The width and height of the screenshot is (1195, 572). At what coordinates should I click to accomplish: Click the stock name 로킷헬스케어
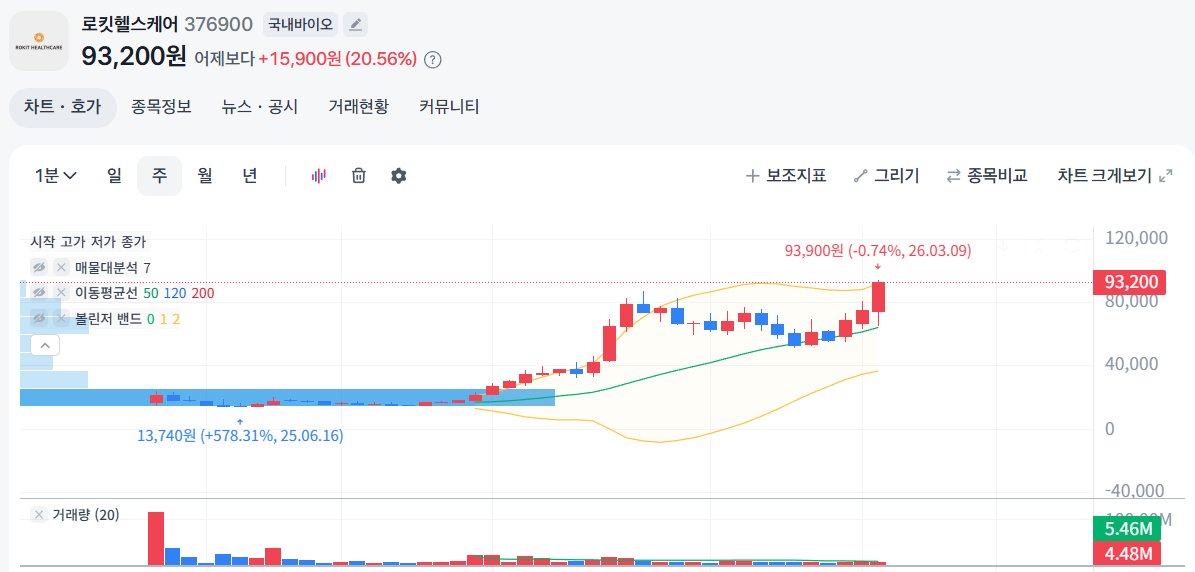pos(130,24)
